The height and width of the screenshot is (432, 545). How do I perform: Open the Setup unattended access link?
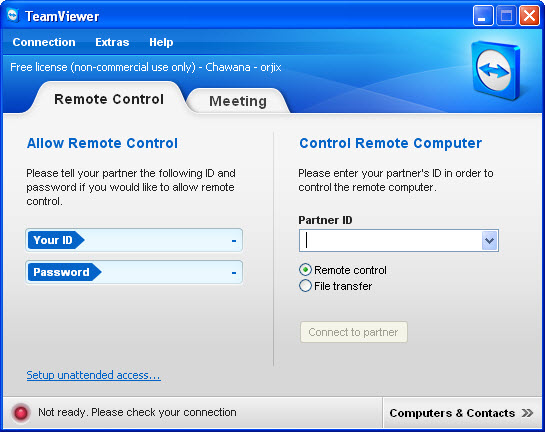pos(93,375)
